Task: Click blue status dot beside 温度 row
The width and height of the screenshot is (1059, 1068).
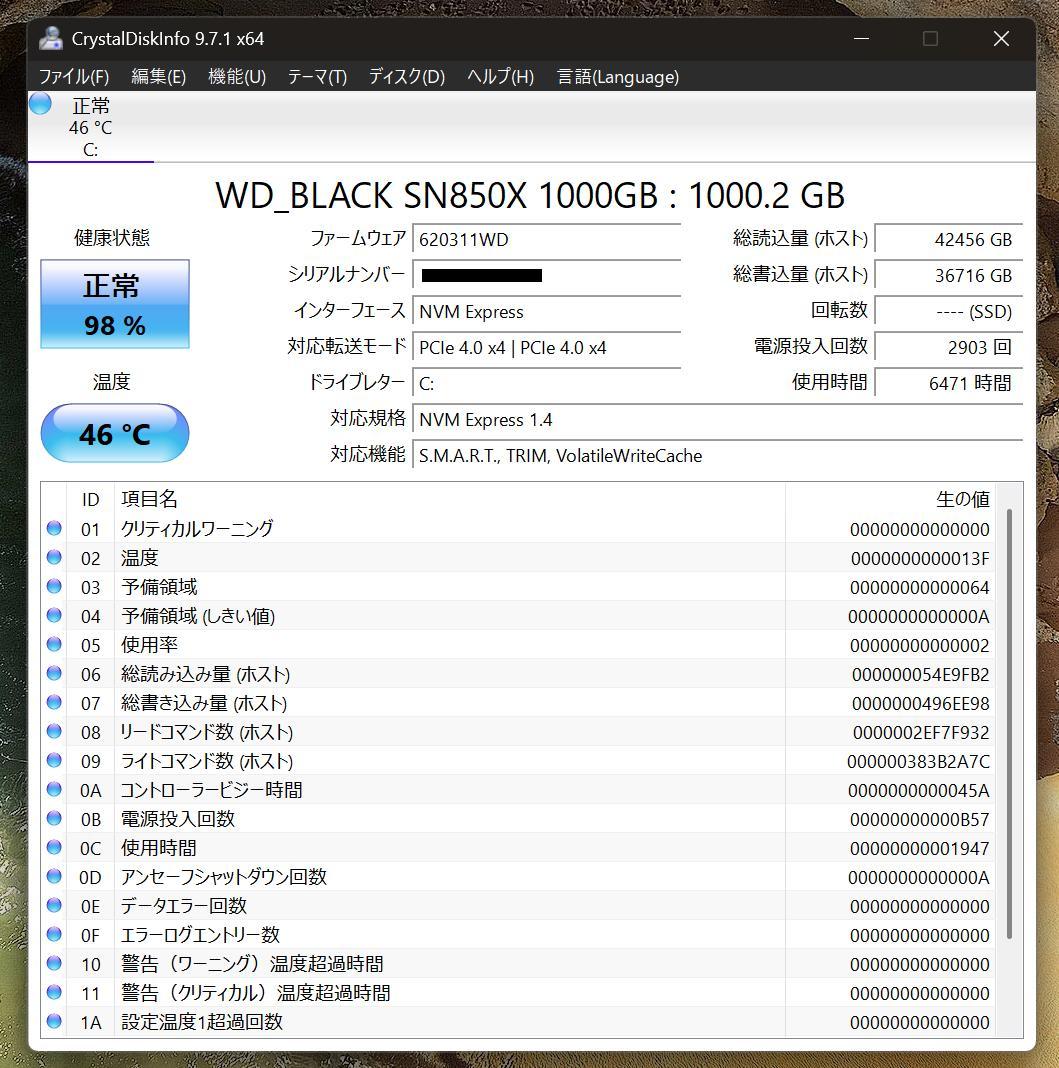Action: (54, 557)
